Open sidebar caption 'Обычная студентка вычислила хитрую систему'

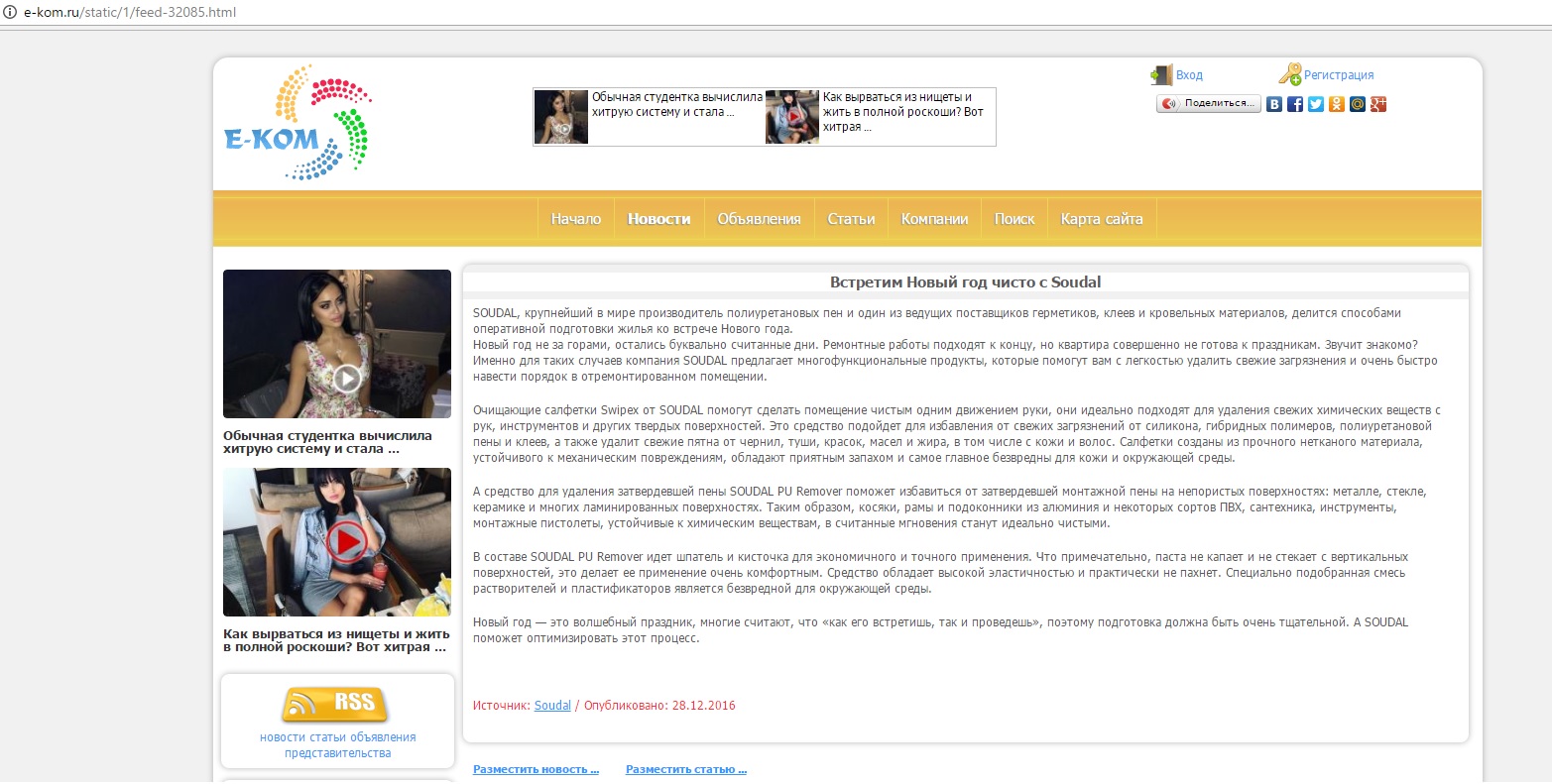coord(327,442)
